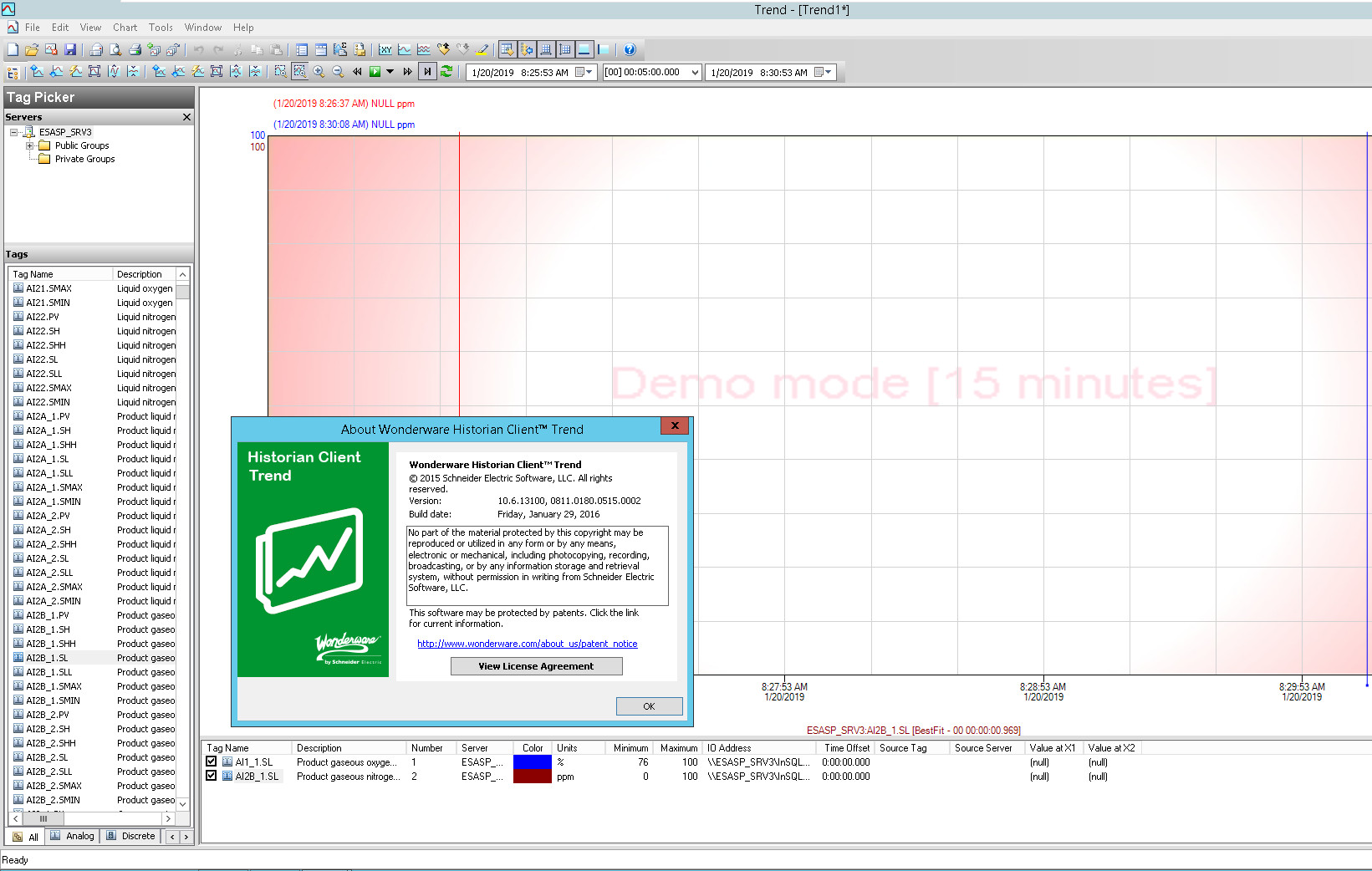Click the single trend line chart icon
Image resolution: width=1372 pixels, height=871 pixels.
click(405, 49)
